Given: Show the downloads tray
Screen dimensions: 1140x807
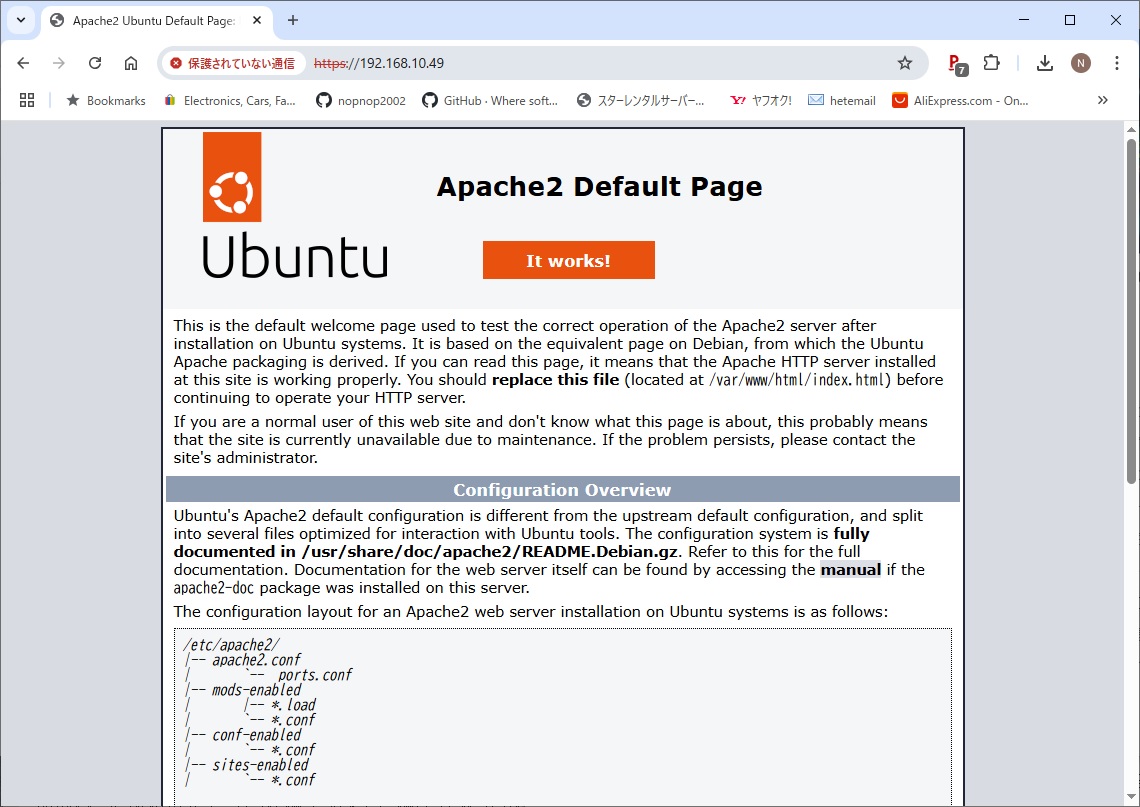Looking at the screenshot, I should click(x=1045, y=63).
